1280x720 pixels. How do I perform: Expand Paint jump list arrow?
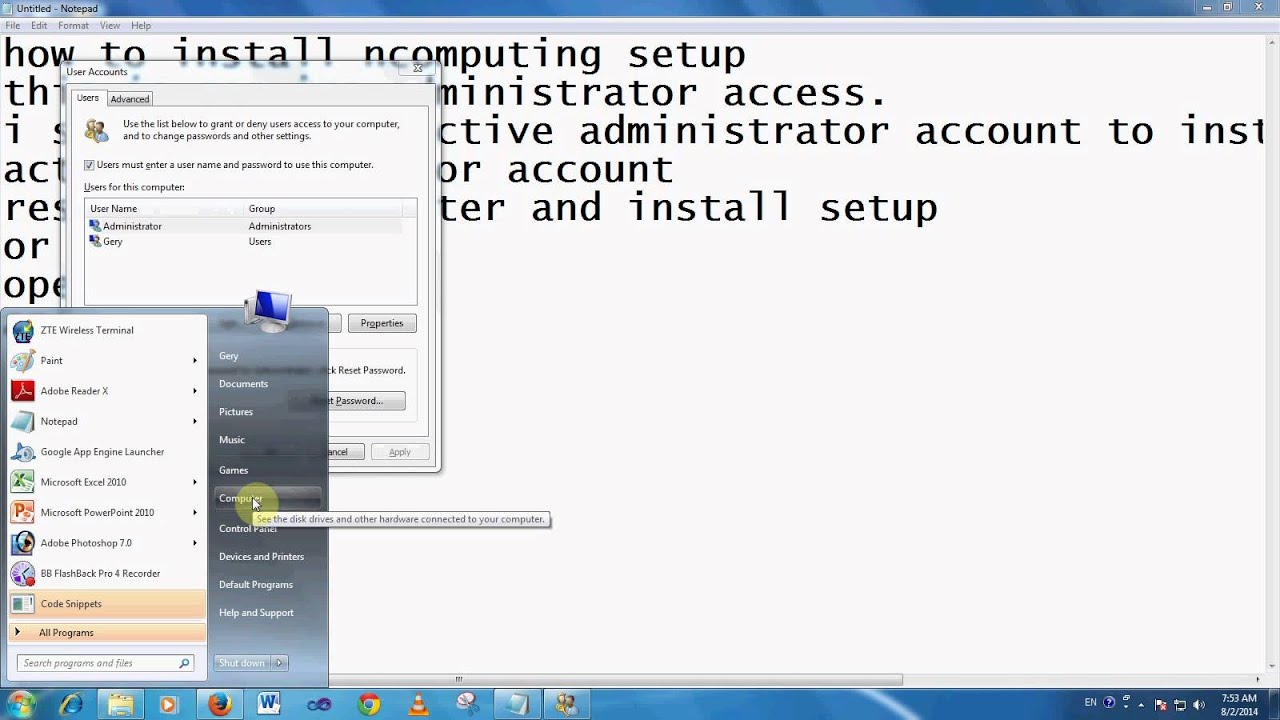195,360
